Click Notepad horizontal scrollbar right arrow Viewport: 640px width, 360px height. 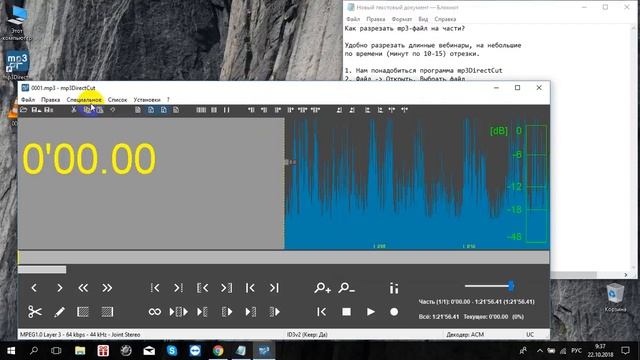click(626, 275)
